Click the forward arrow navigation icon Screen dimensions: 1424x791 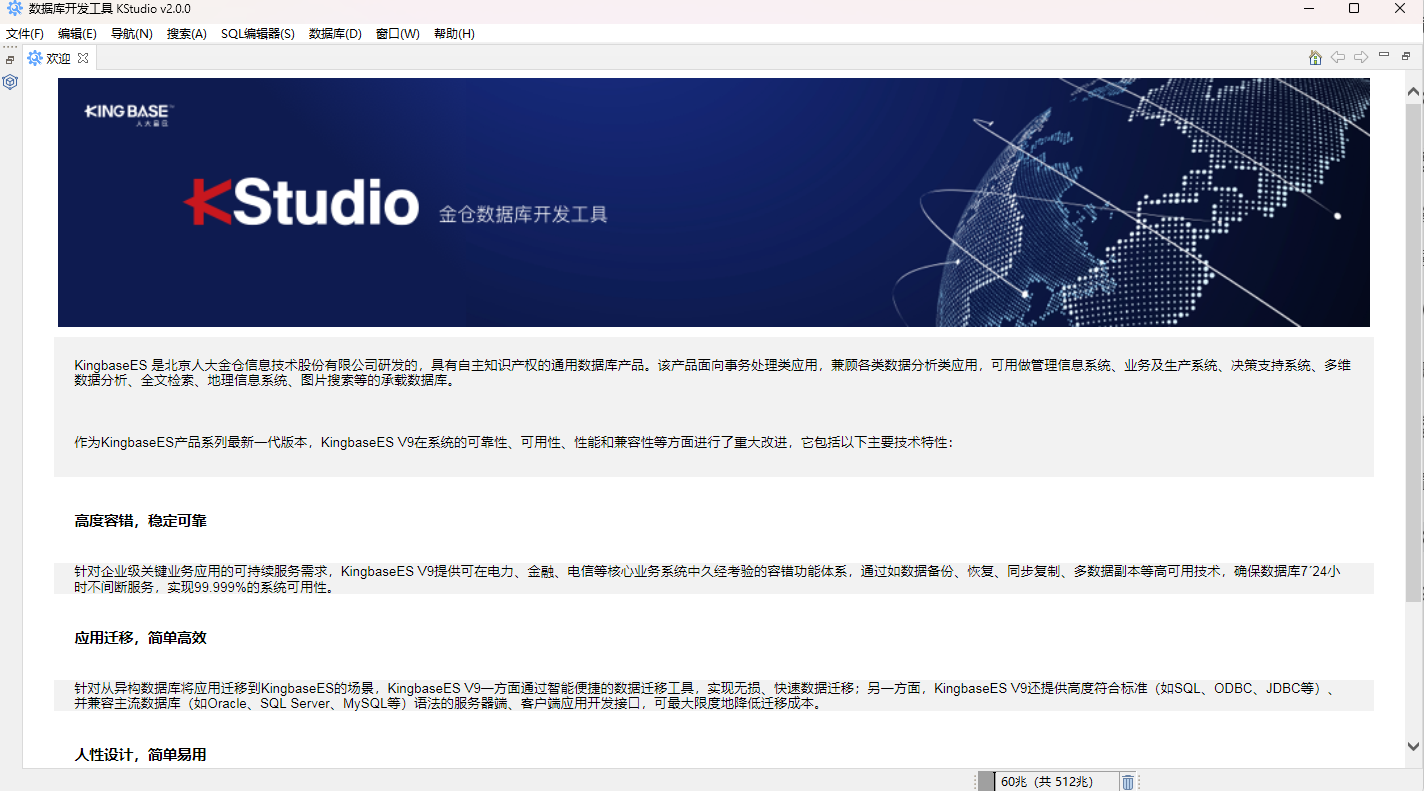pyautogui.click(x=1361, y=57)
